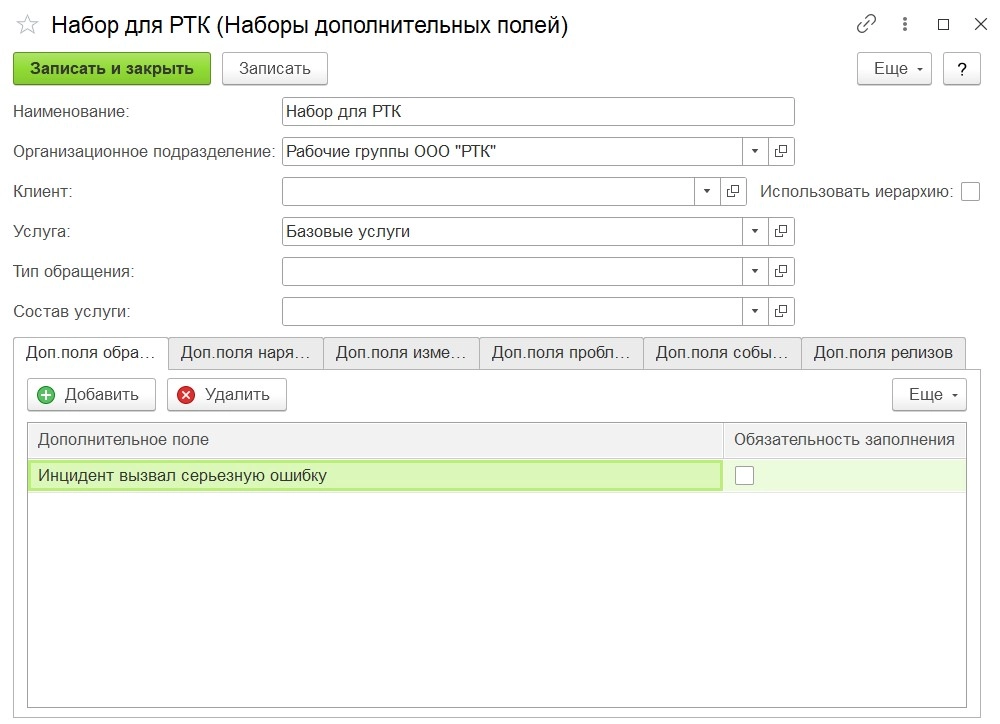This screenshot has height=724, width=1000.
Task: Open the Тип обращения record icon
Action: [782, 271]
